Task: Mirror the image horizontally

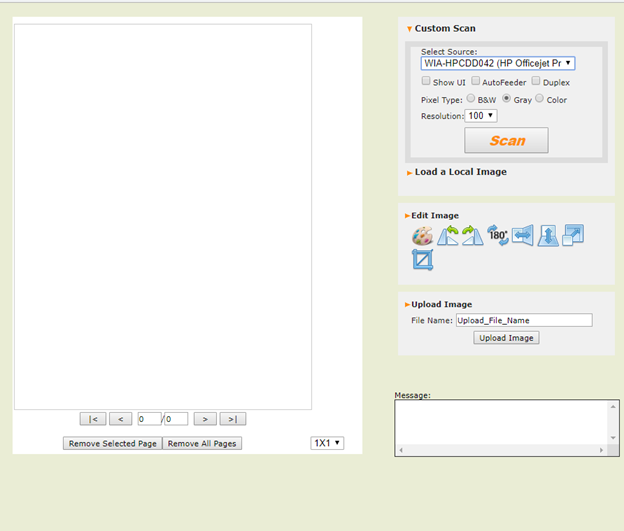Action: click(x=523, y=237)
